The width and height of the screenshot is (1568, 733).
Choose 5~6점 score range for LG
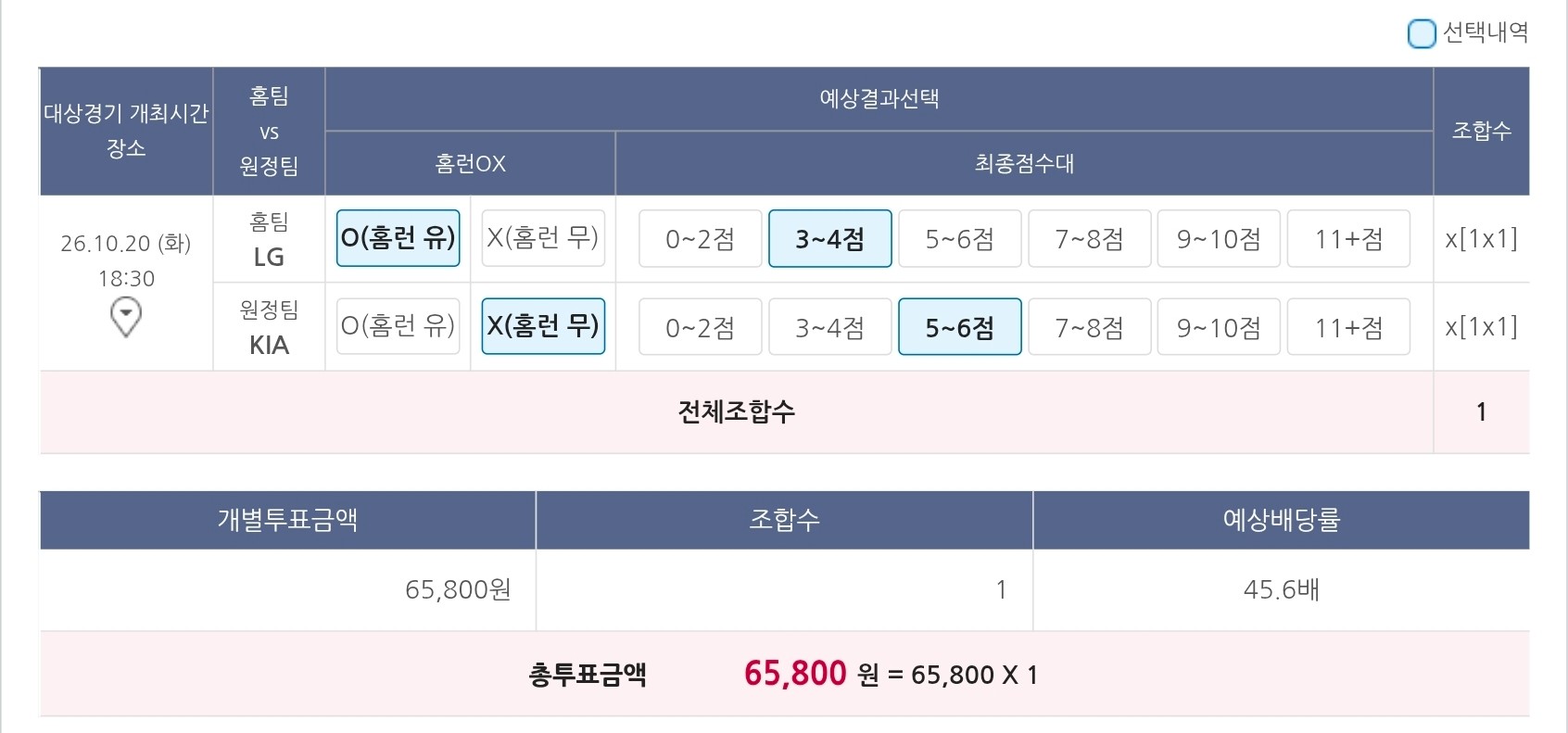pyautogui.click(x=960, y=238)
